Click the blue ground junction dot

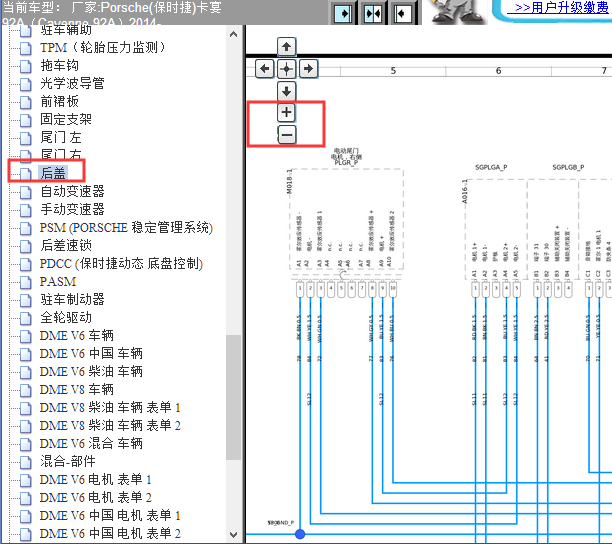point(300,534)
